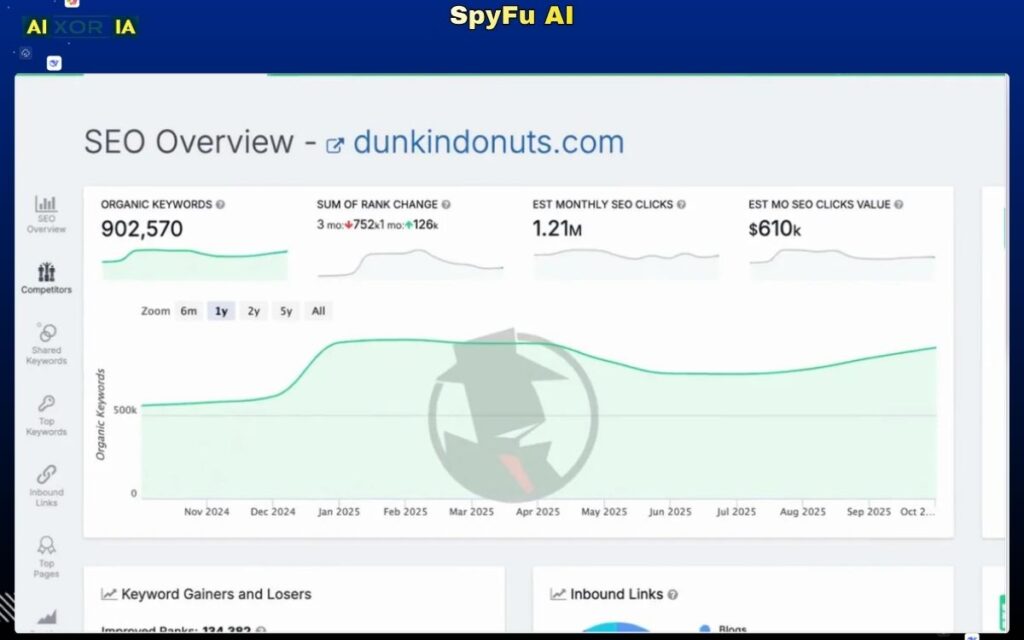The width and height of the screenshot is (1024, 640).
Task: Select the 2y range in the Zoom selector
Action: click(x=253, y=311)
